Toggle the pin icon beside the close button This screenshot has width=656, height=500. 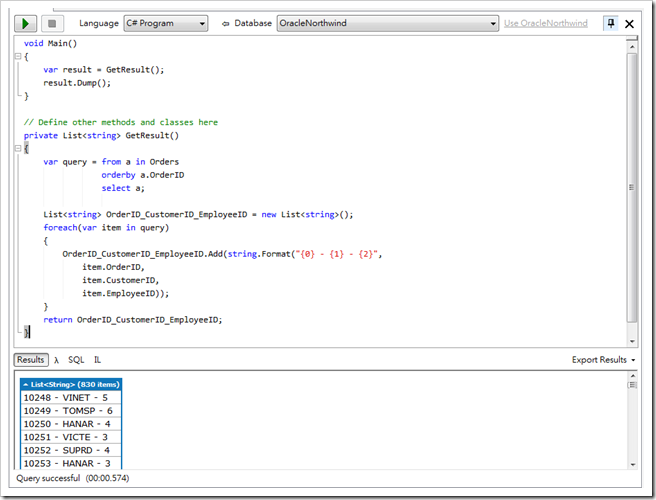click(611, 23)
